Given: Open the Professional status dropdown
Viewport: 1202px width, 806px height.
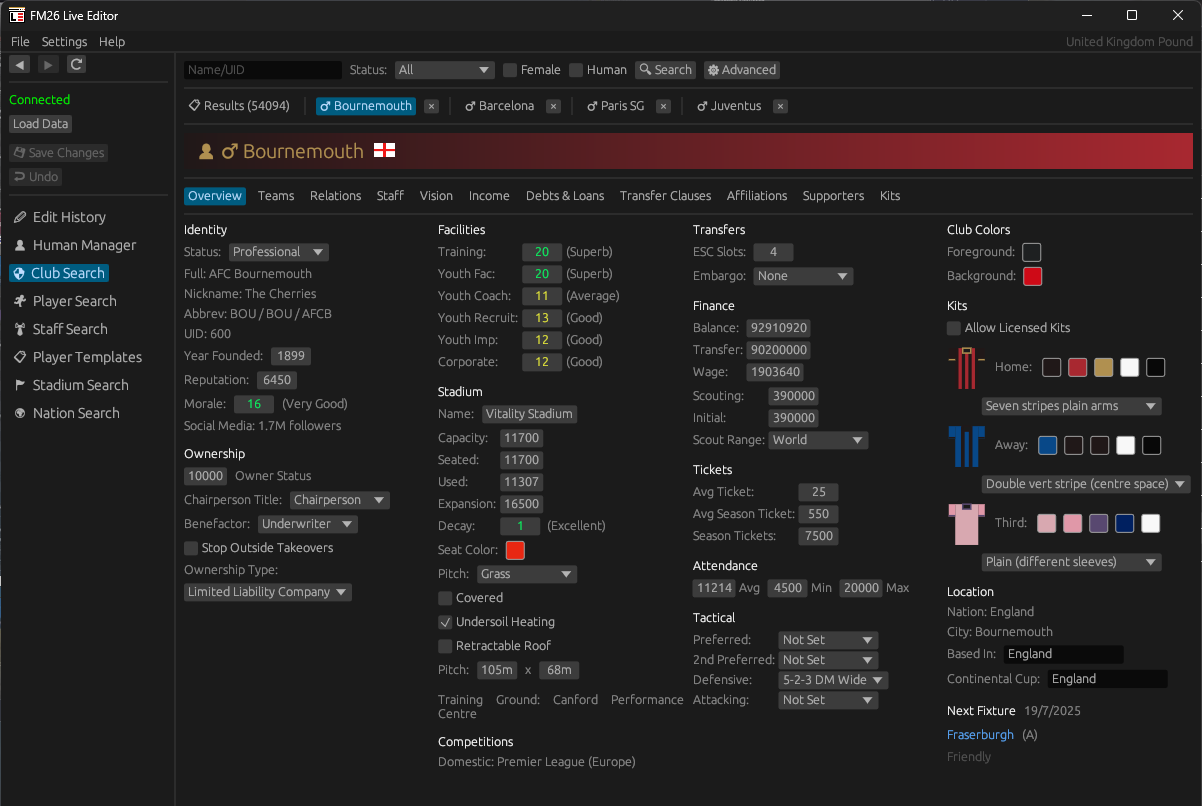Looking at the screenshot, I should pyautogui.click(x=278, y=252).
